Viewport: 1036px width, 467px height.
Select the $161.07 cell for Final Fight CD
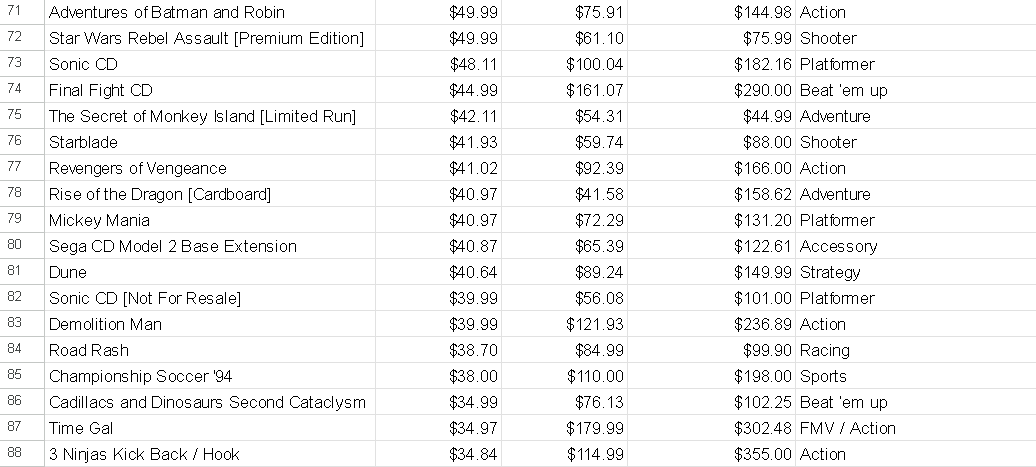pyautogui.click(x=599, y=90)
